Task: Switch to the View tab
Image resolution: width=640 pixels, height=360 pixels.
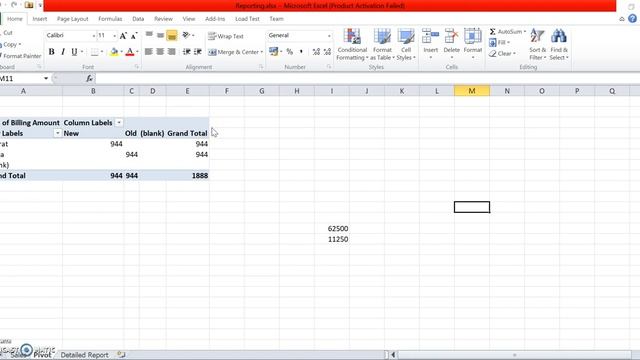Action: click(x=189, y=19)
